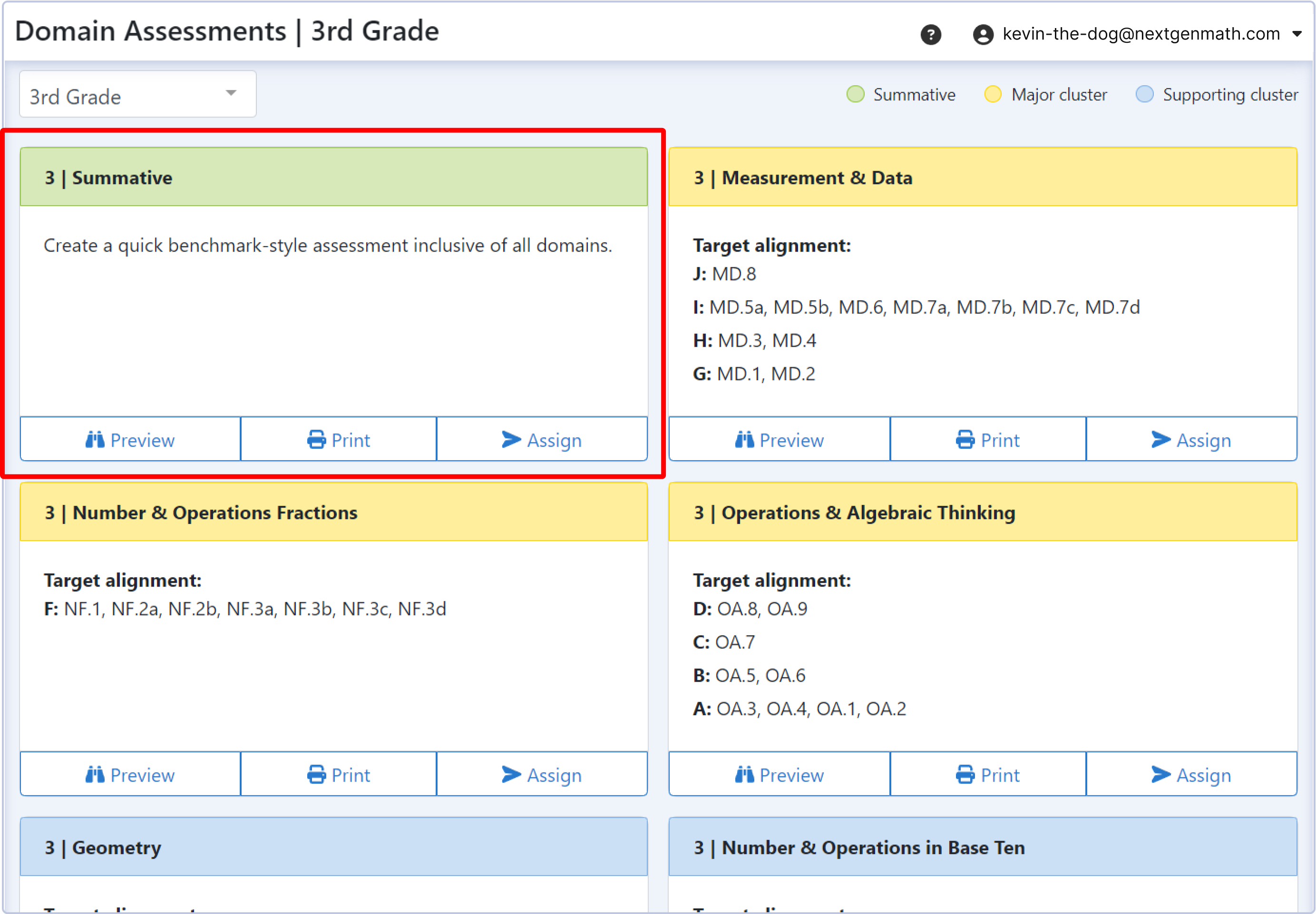Print the Measurement & Data assessment

[988, 439]
